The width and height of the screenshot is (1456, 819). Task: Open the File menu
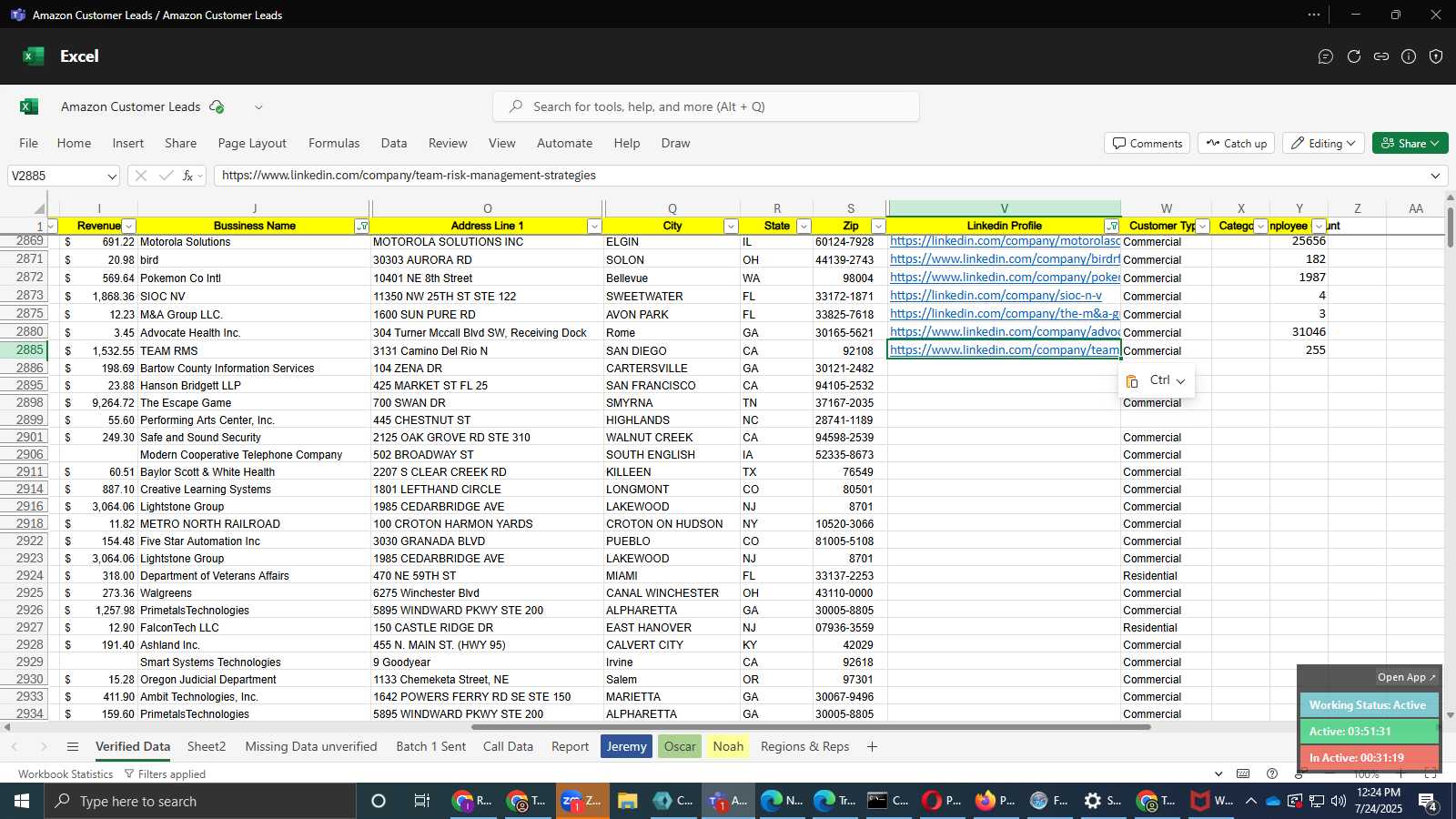coord(29,144)
